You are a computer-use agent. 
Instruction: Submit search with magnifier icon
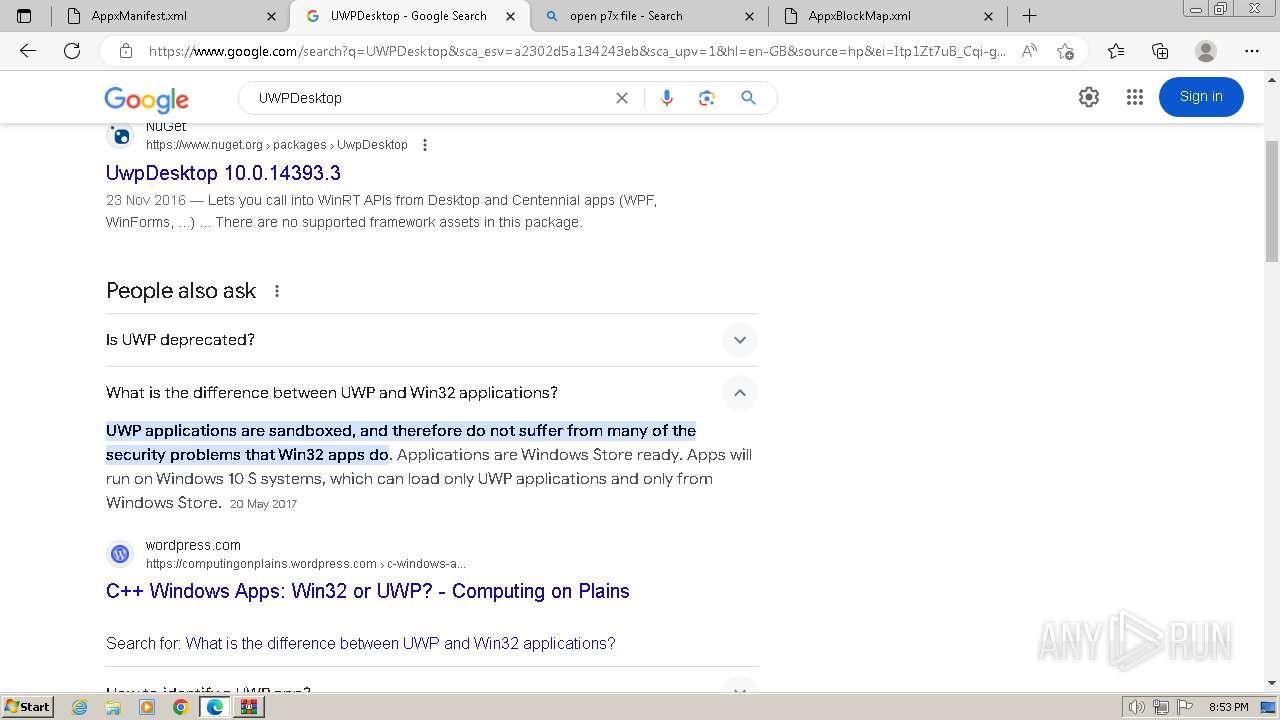[x=748, y=98]
